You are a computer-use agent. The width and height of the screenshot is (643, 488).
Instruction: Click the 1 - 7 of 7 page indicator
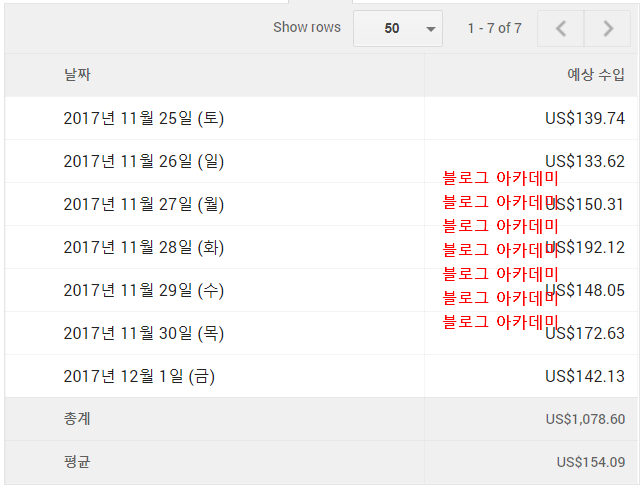pos(494,29)
